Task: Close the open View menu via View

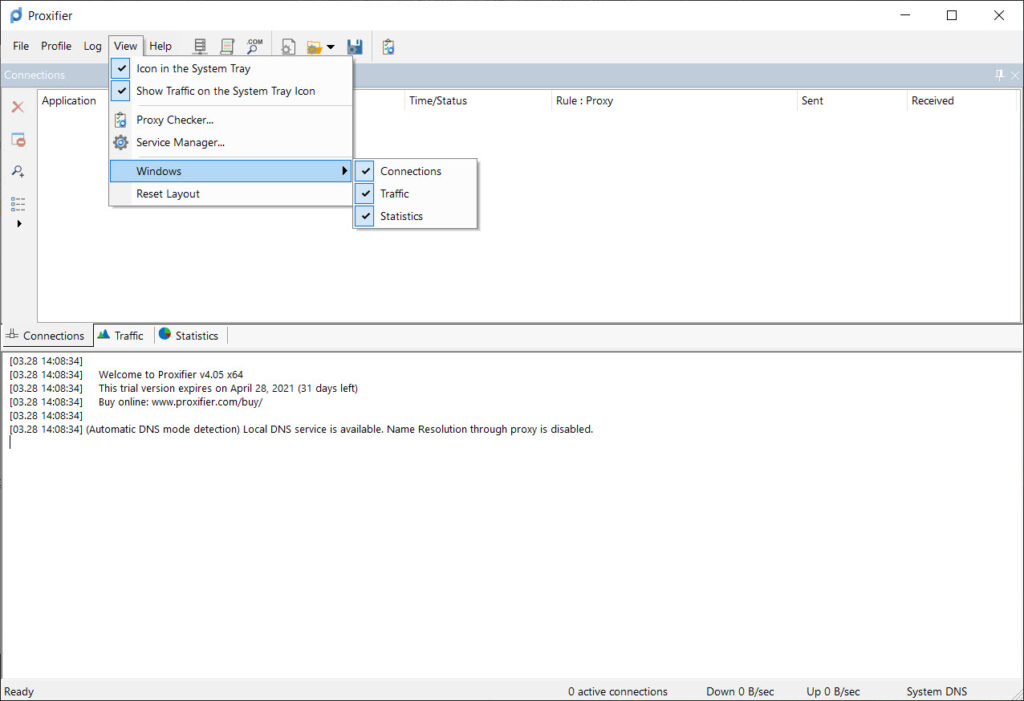Action: click(x=125, y=46)
